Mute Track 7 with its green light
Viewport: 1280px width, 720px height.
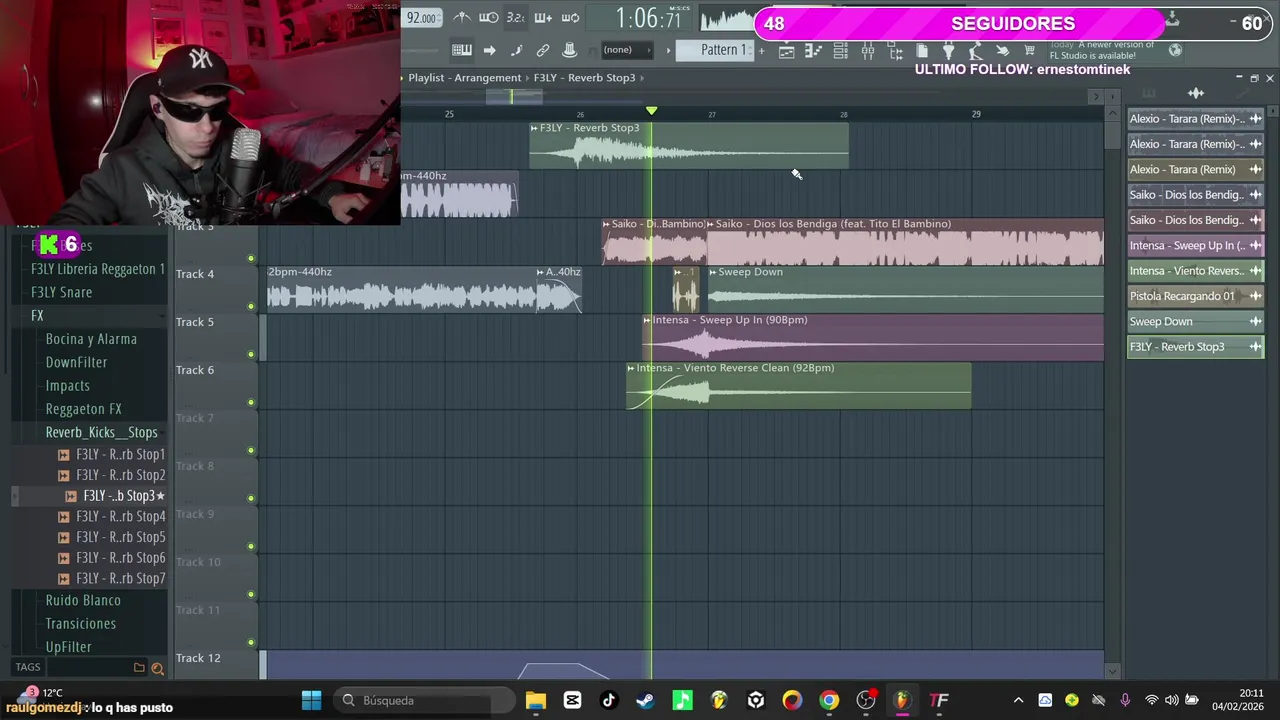pyautogui.click(x=251, y=451)
